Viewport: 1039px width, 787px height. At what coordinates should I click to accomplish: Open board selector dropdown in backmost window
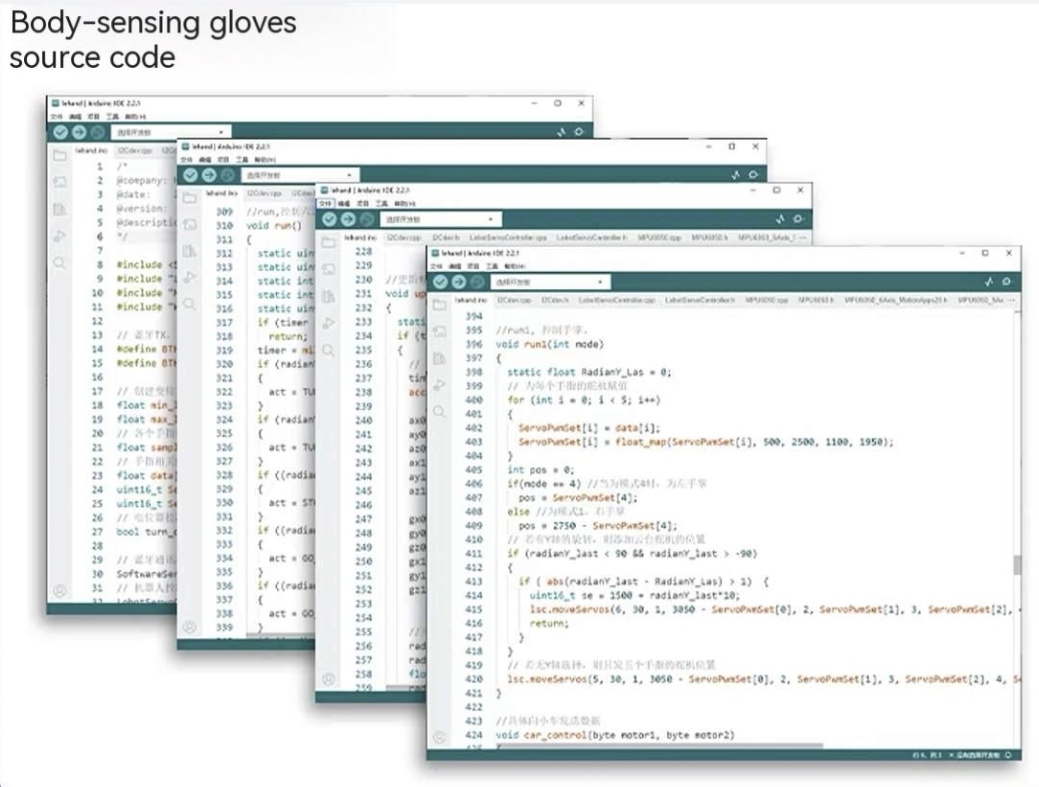coord(170,132)
